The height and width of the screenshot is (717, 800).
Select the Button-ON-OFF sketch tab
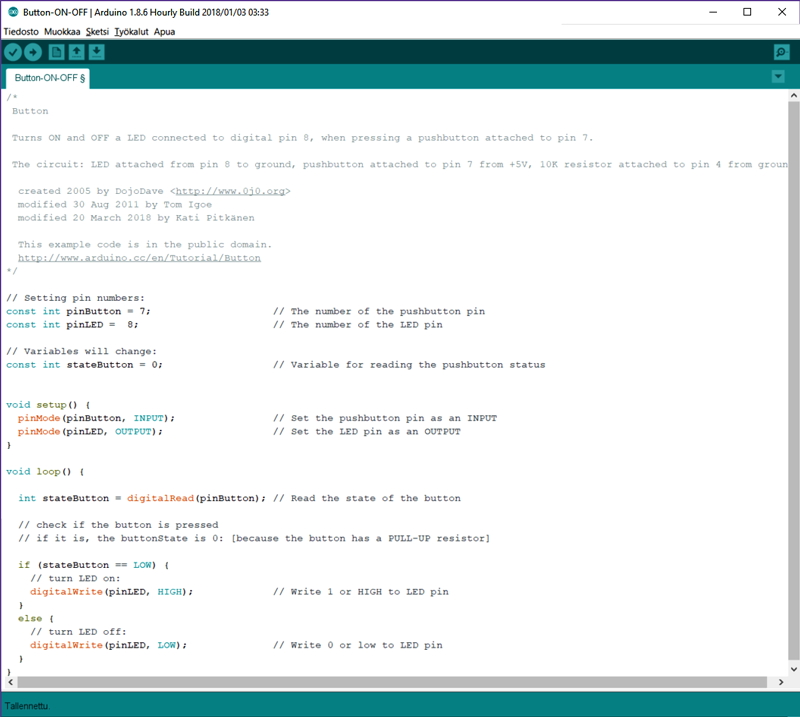(x=48, y=78)
